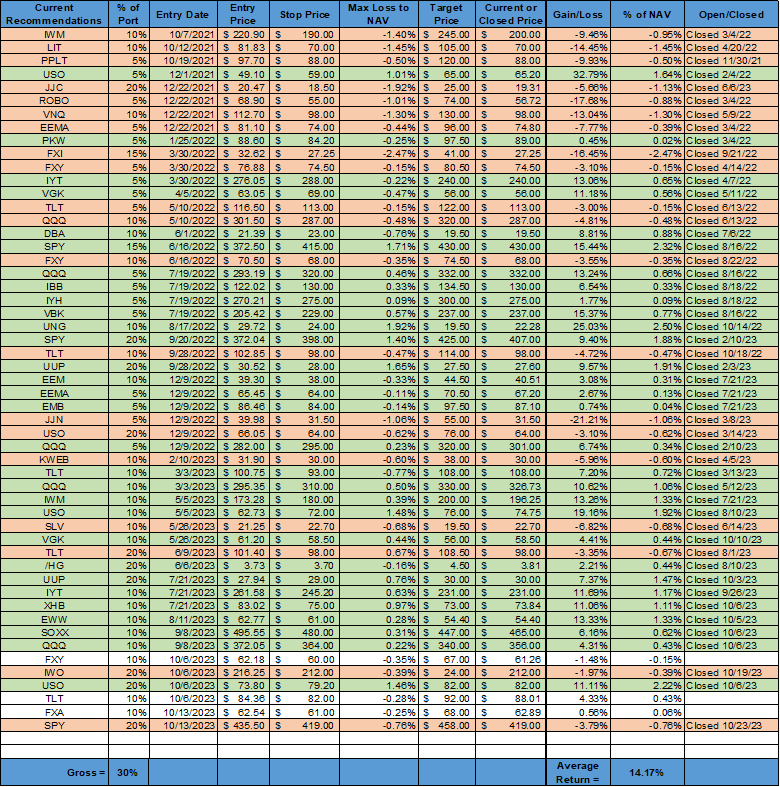The height and width of the screenshot is (787, 780).
Task: Select the EWW ticker cell
Action: click(x=54, y=619)
